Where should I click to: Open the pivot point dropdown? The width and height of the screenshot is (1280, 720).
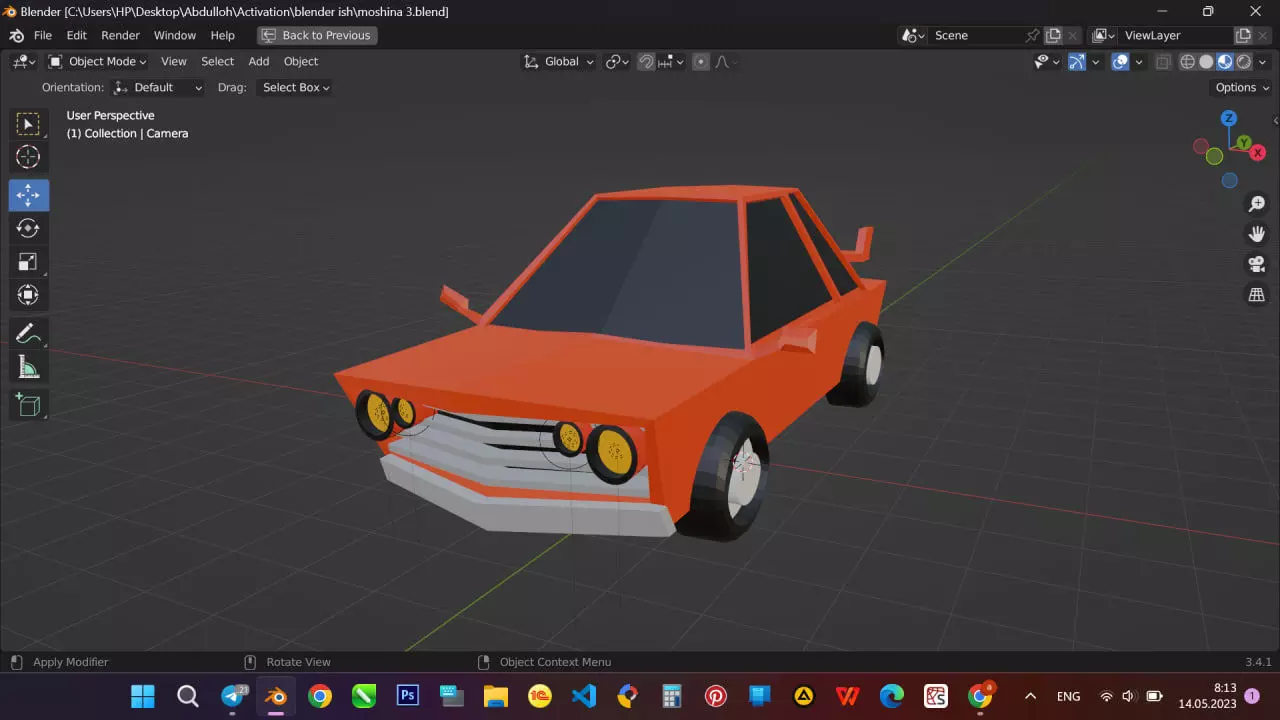point(617,61)
